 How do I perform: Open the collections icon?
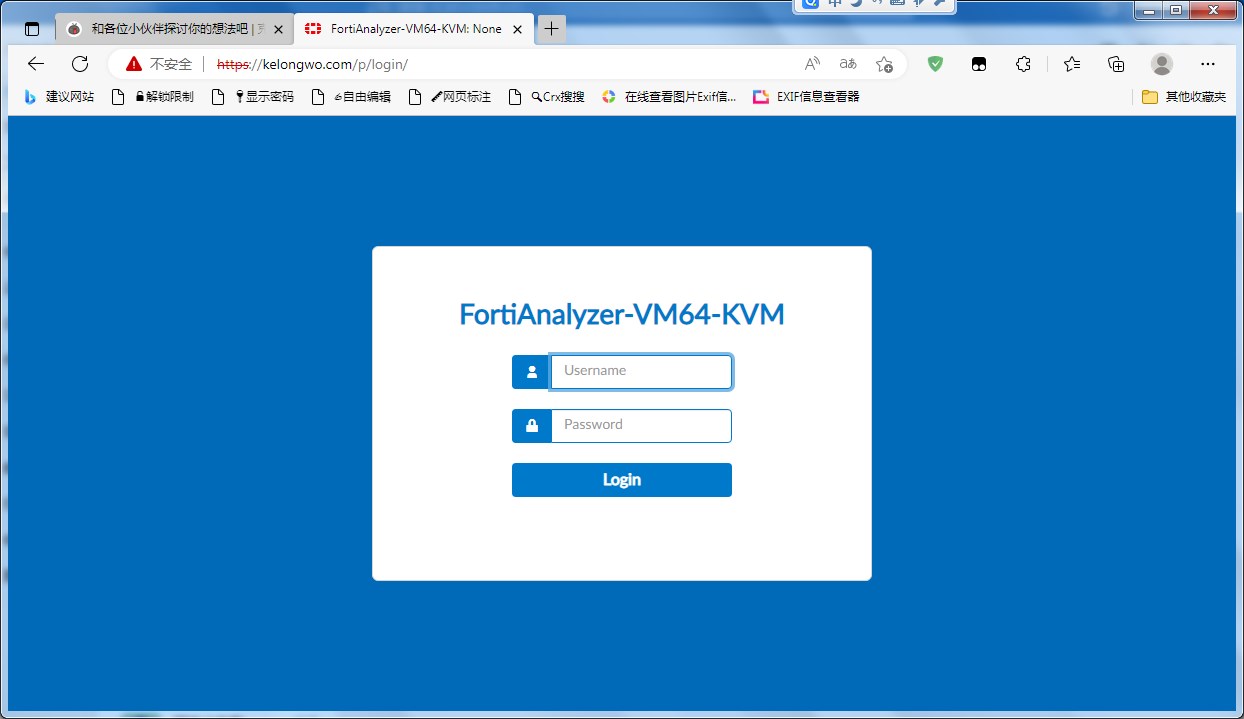(1116, 64)
